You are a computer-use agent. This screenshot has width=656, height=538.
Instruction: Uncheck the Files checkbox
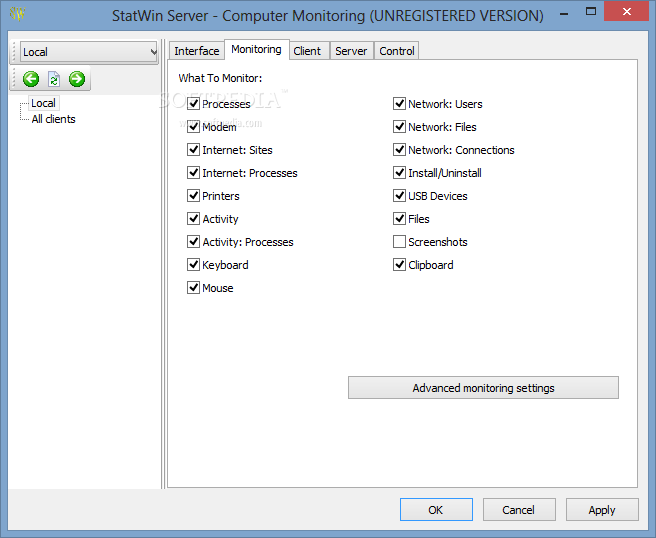pyautogui.click(x=400, y=219)
